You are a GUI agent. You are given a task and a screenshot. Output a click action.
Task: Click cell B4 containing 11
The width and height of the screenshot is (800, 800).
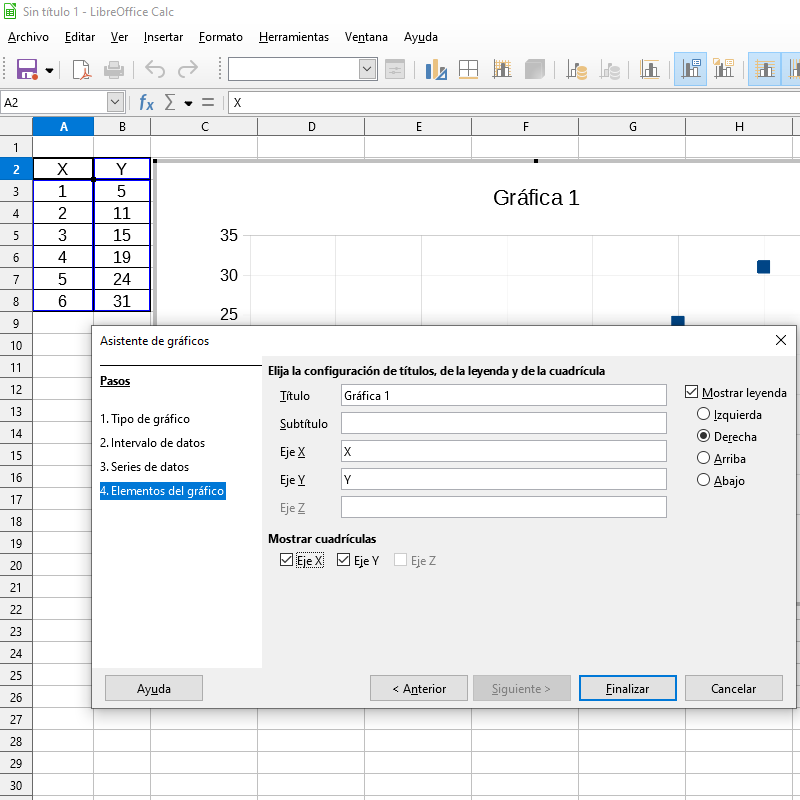[122, 213]
